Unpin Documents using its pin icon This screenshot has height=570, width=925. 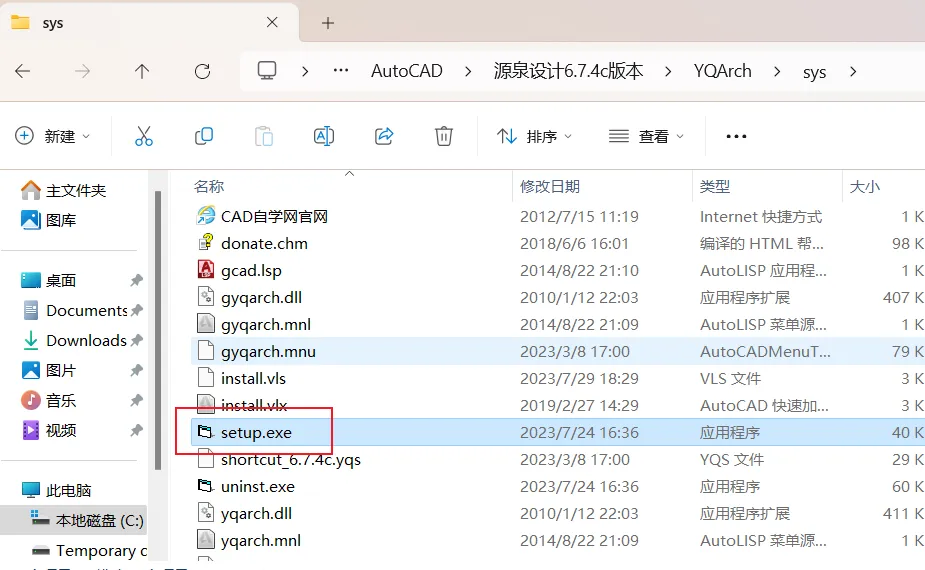coord(136,310)
